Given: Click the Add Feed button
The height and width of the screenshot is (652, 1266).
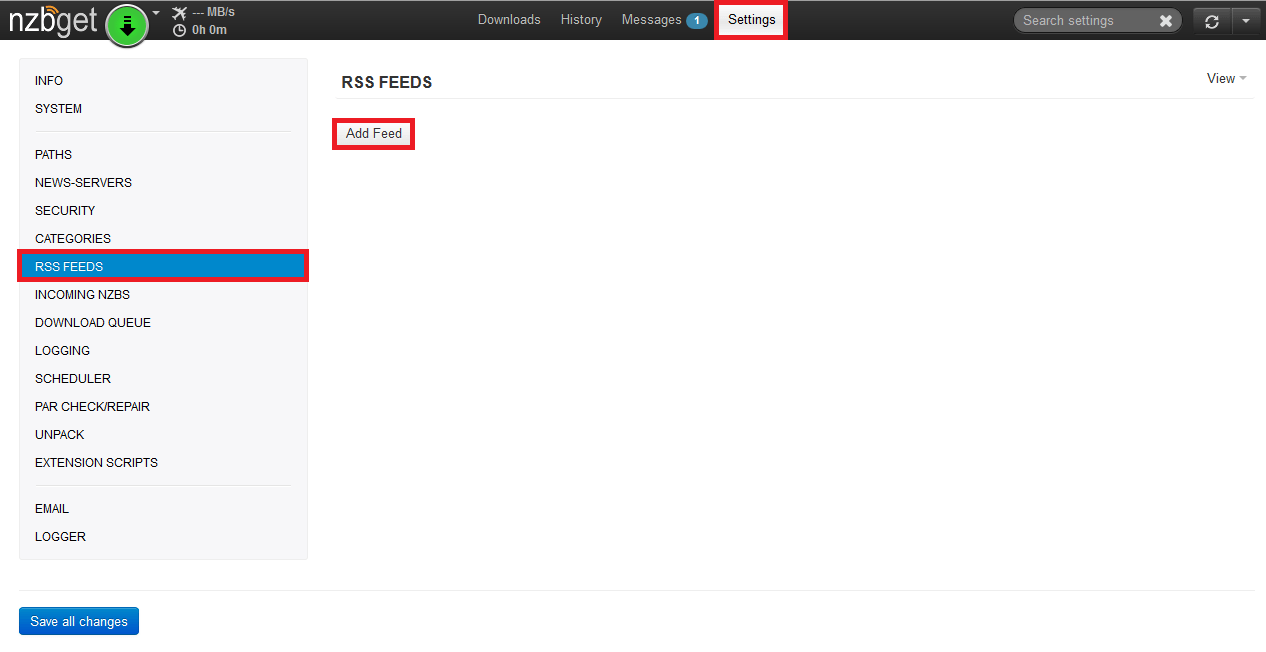Looking at the screenshot, I should point(374,134).
